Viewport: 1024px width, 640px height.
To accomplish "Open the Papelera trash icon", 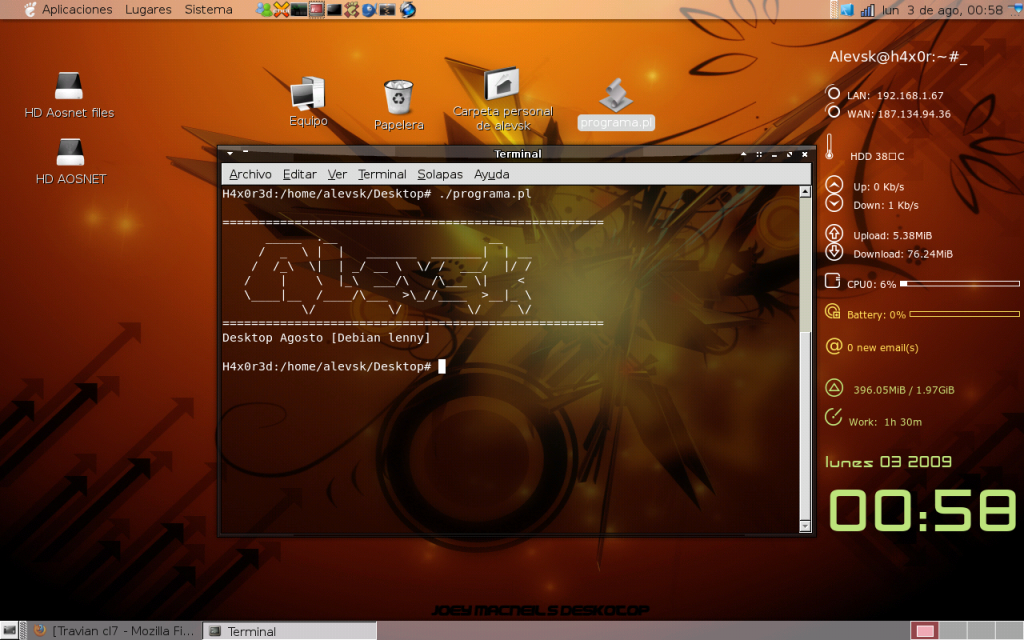I will tap(398, 98).
